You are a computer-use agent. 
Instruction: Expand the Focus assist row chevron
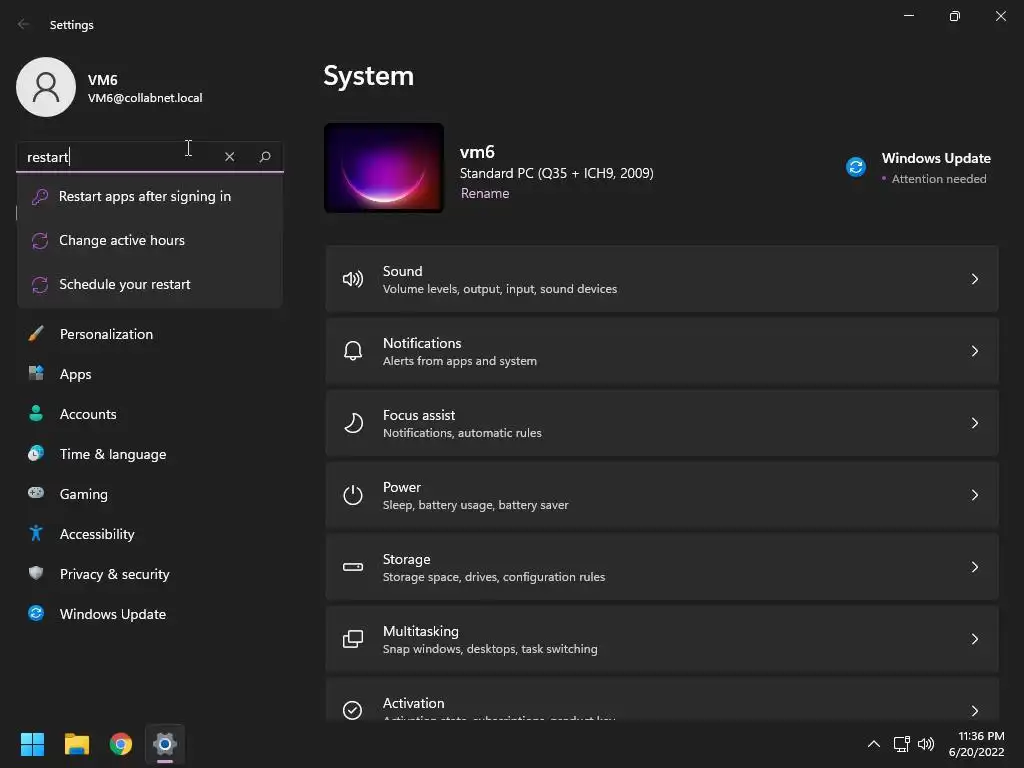tap(974, 423)
